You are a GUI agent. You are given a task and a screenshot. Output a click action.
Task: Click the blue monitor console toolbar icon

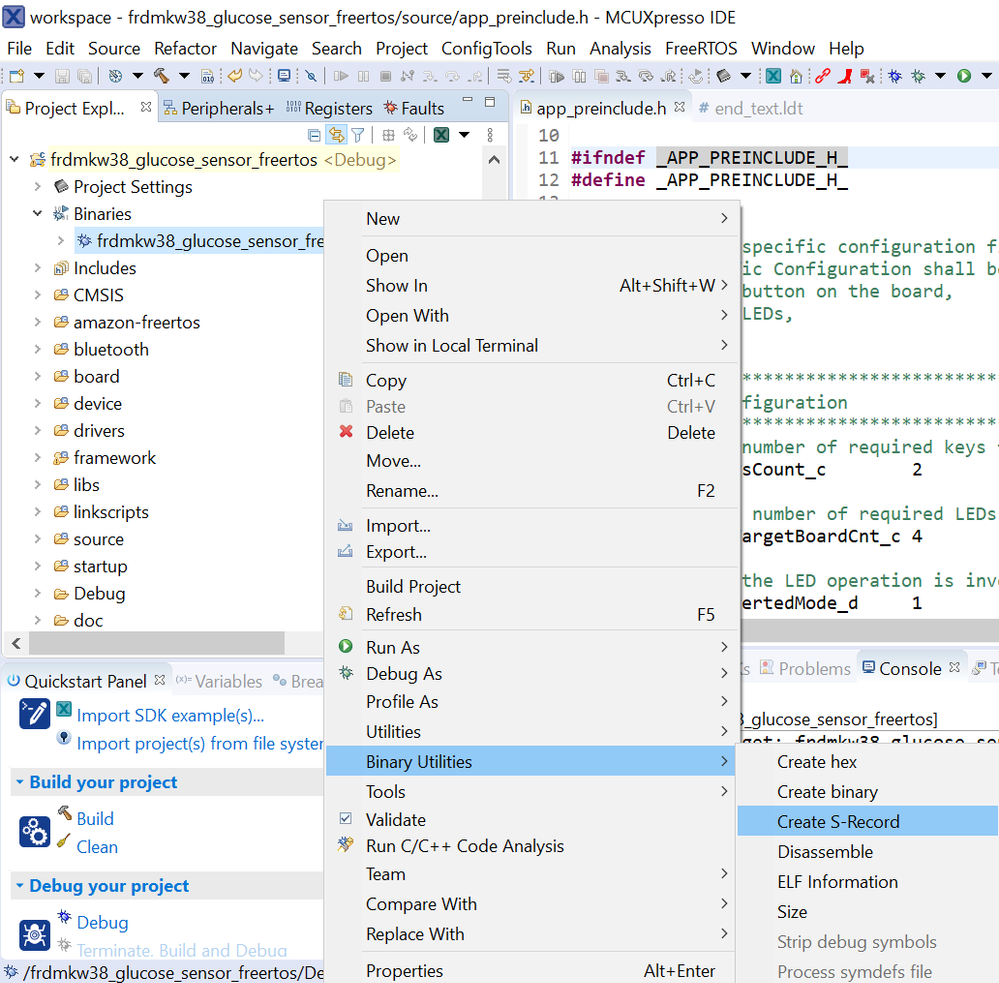[284, 76]
